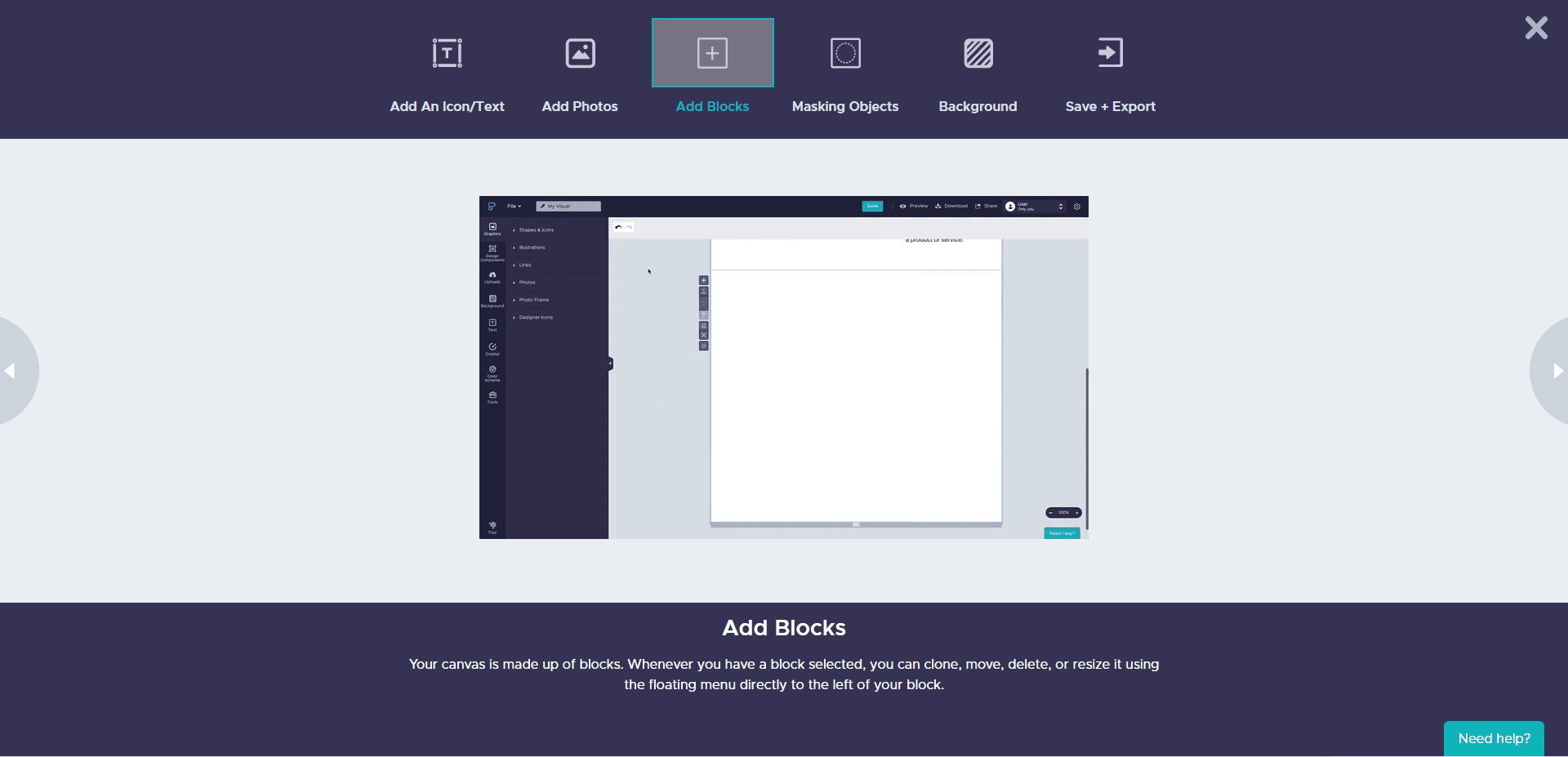Close the tutorial overlay with the X
The image size is (1568, 757).
tap(1536, 28)
